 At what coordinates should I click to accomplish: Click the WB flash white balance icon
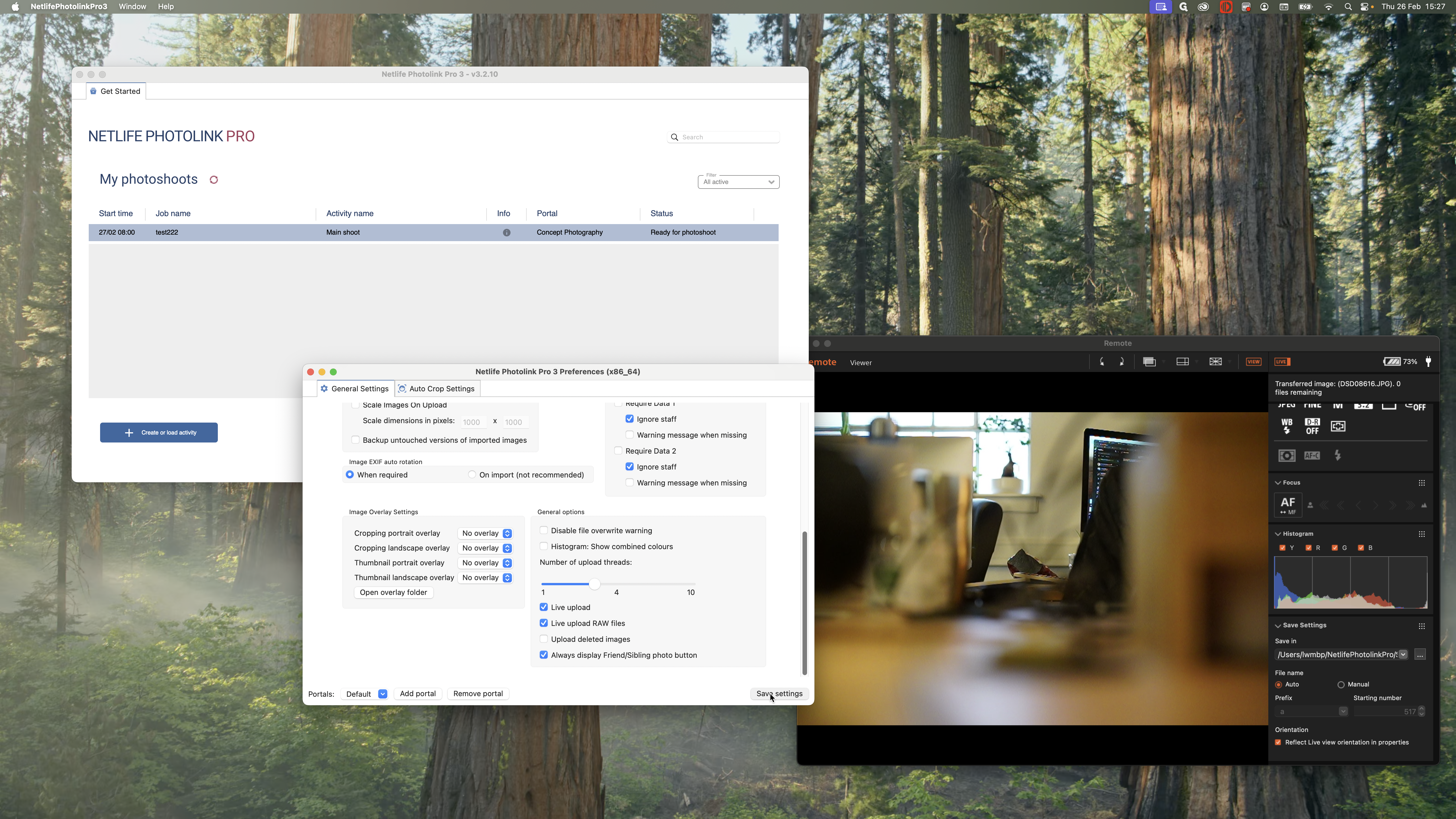(x=1287, y=426)
